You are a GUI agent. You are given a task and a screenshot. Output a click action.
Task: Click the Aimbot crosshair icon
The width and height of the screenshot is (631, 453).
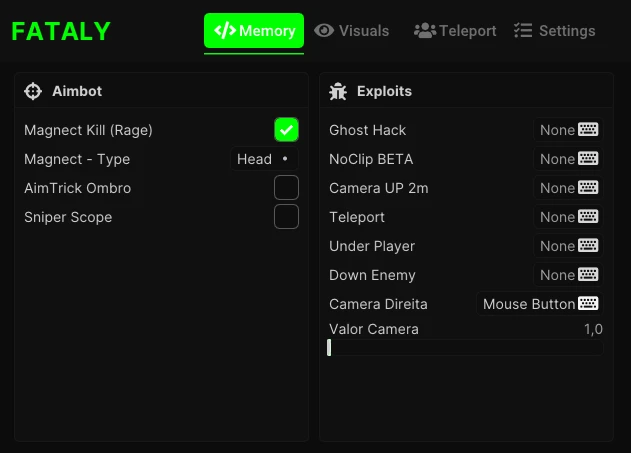33,91
